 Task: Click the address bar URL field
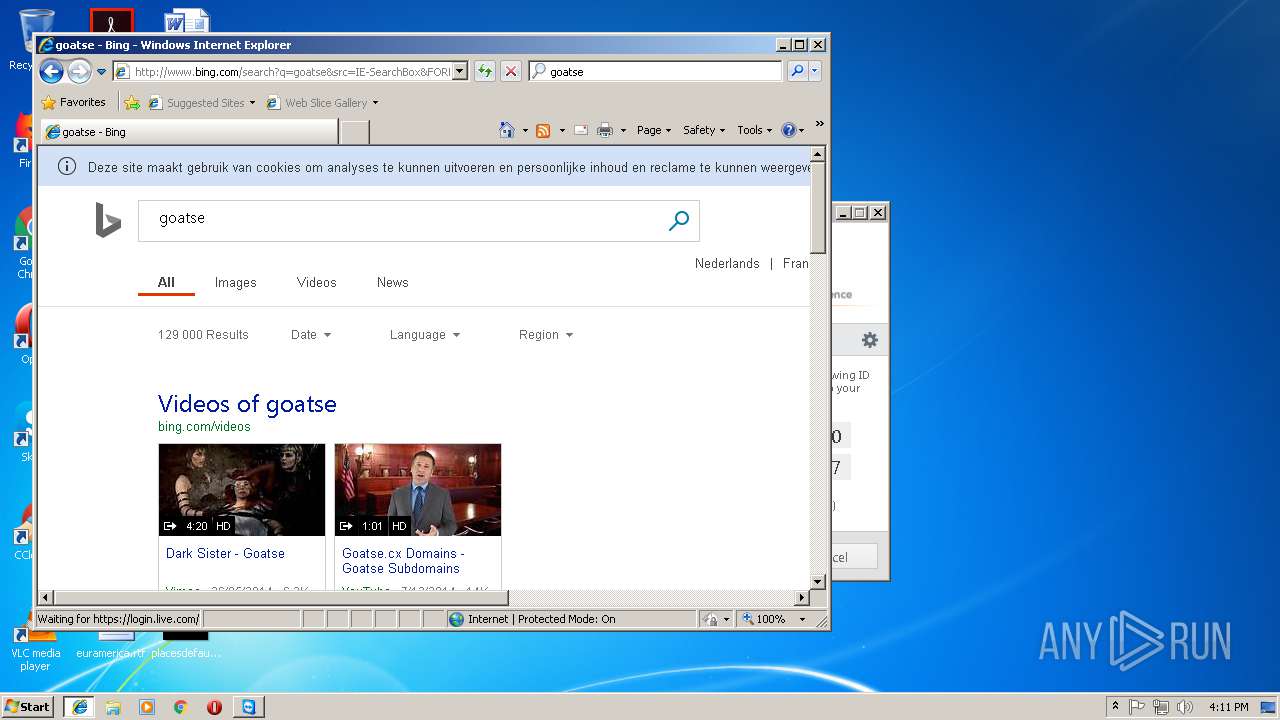click(x=290, y=71)
